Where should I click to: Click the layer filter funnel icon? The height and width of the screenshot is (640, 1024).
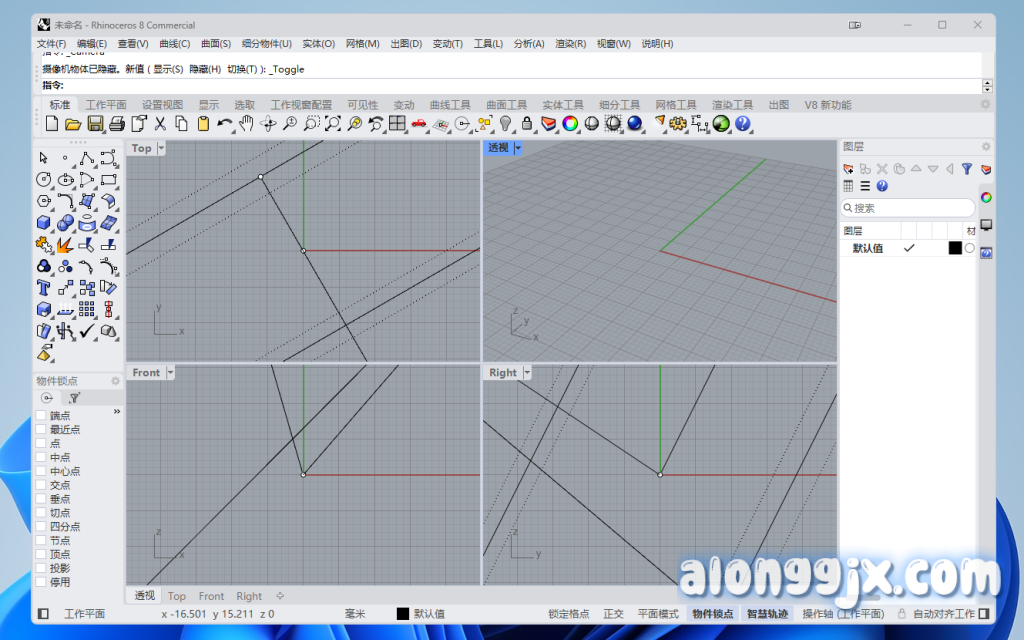tap(966, 169)
